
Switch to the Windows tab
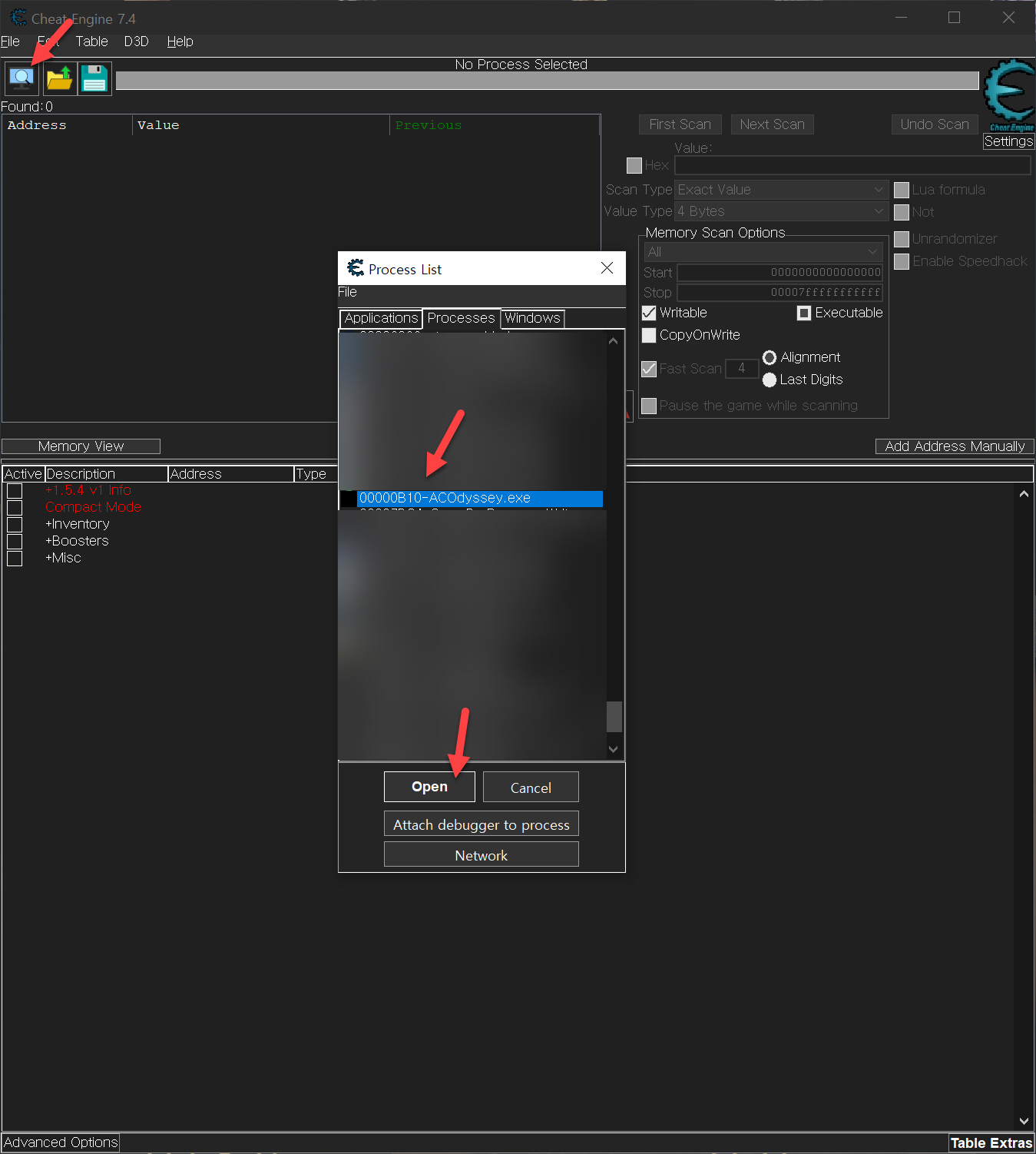[x=532, y=318]
